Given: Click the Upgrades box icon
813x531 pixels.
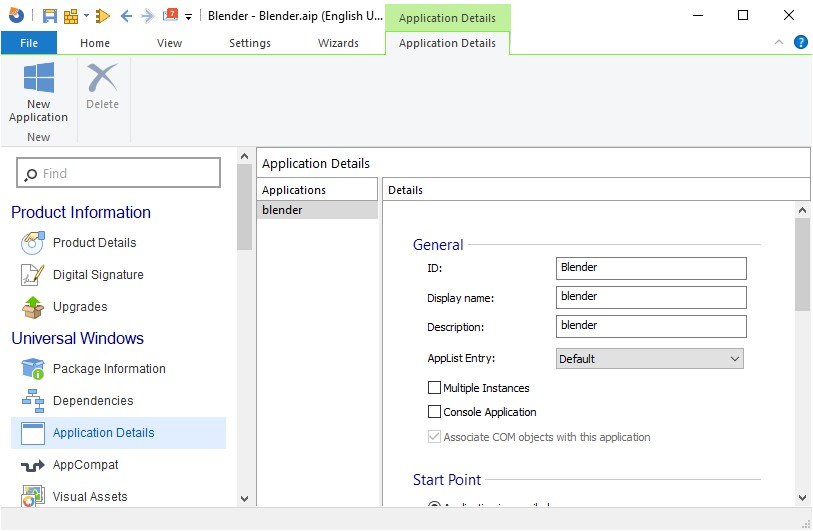Looking at the screenshot, I should click(33, 307).
